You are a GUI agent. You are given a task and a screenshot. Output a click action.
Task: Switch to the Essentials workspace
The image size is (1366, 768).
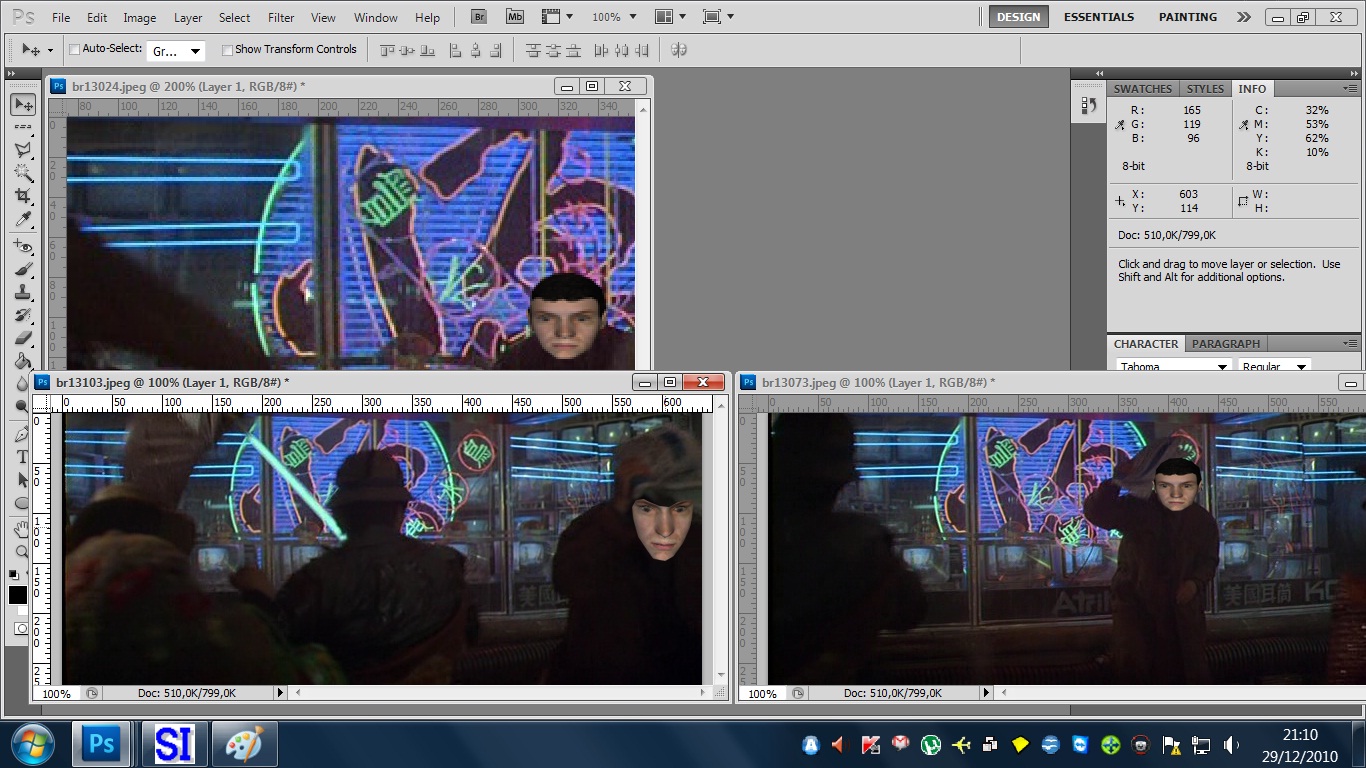click(1098, 17)
